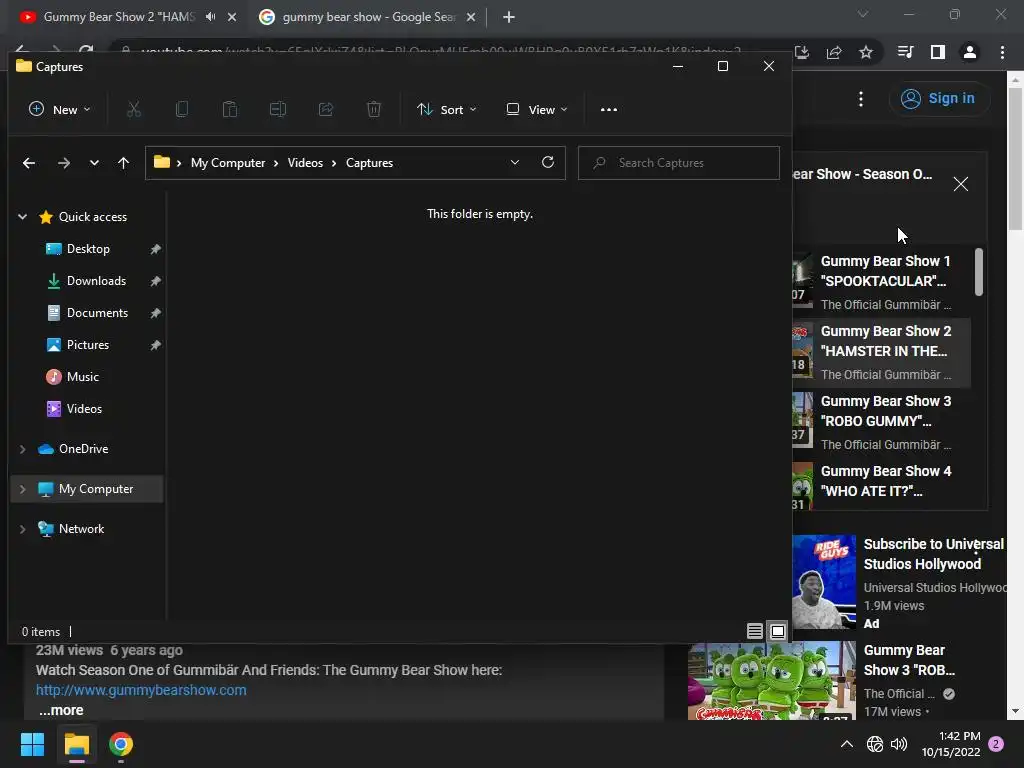Collapse the Quick access section
Image resolution: width=1024 pixels, height=768 pixels.
click(22, 217)
